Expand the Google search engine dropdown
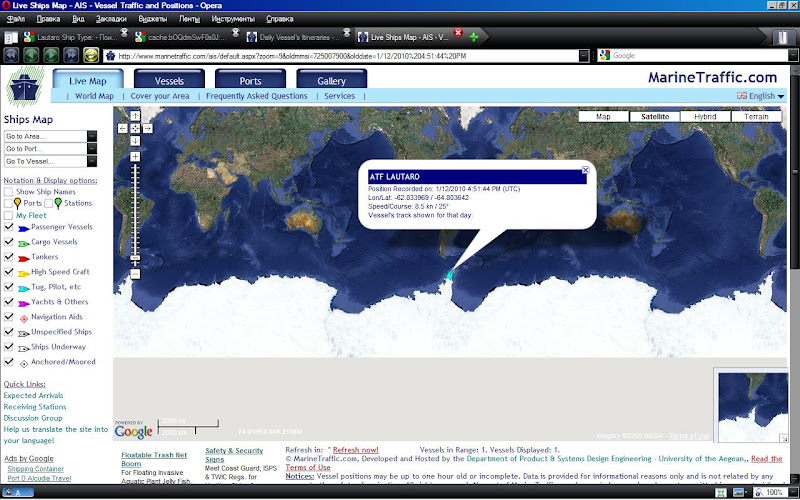 [x=792, y=56]
